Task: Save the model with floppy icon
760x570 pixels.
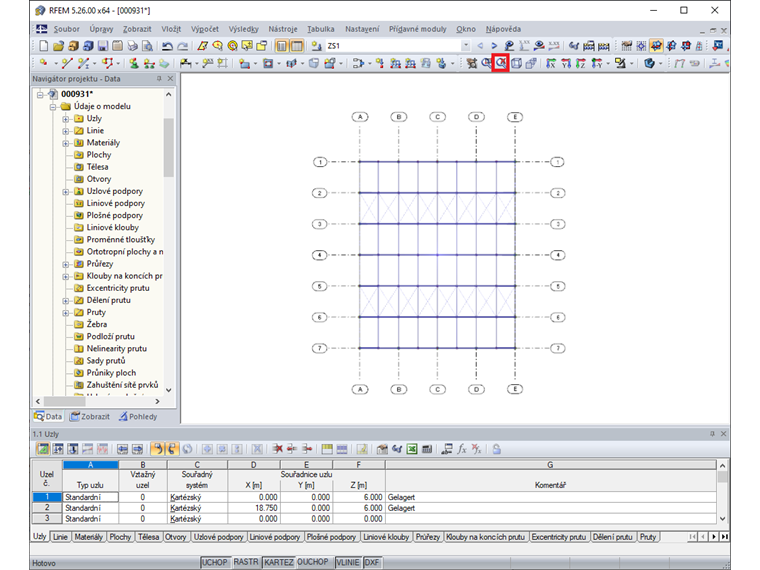Action: tap(103, 46)
